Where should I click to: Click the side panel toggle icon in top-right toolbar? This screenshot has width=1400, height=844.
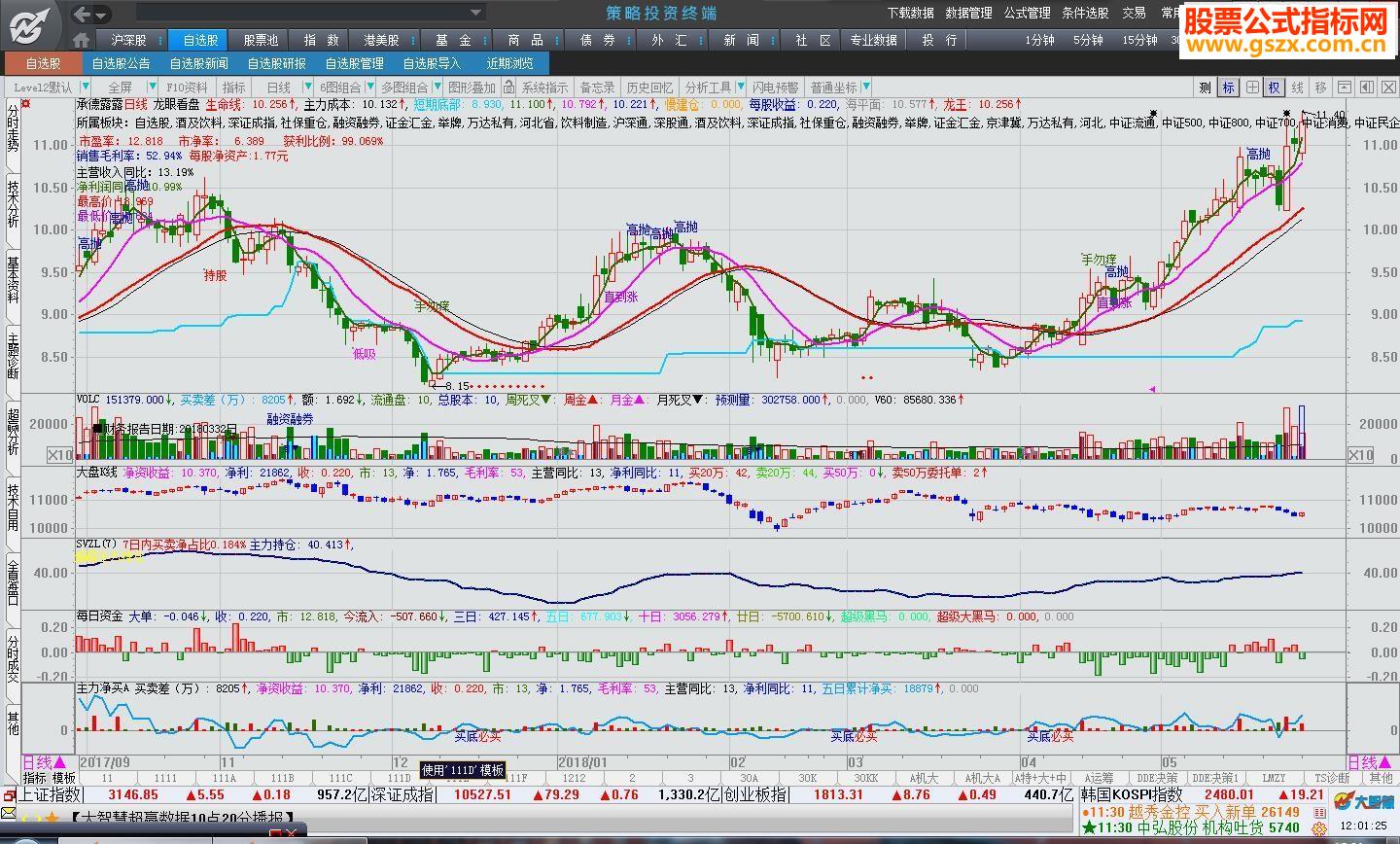click(1367, 88)
